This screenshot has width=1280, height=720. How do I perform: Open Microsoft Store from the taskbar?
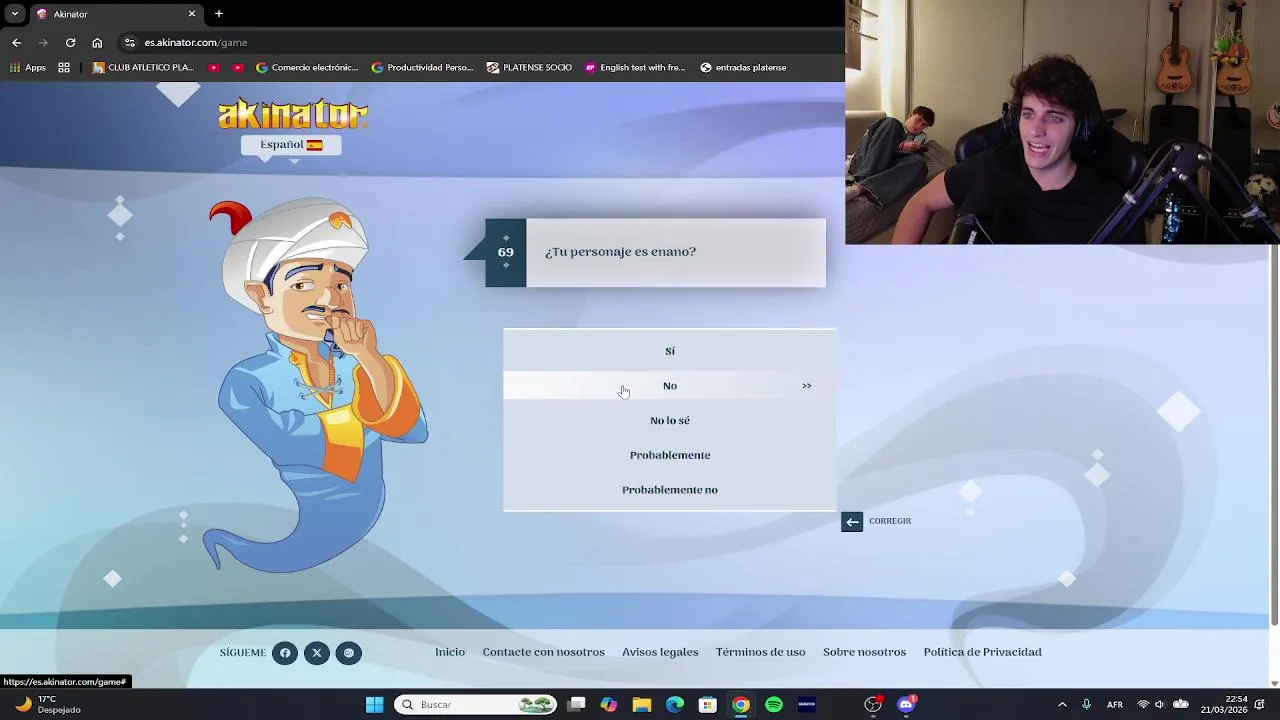[708, 705]
